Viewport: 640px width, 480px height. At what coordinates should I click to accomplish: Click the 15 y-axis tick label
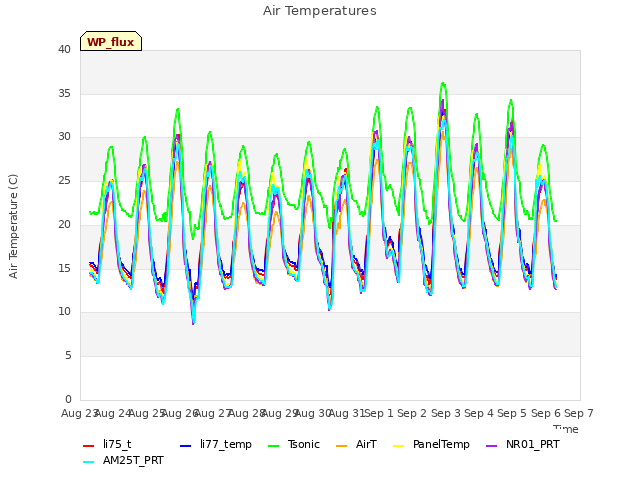[x=64, y=268]
